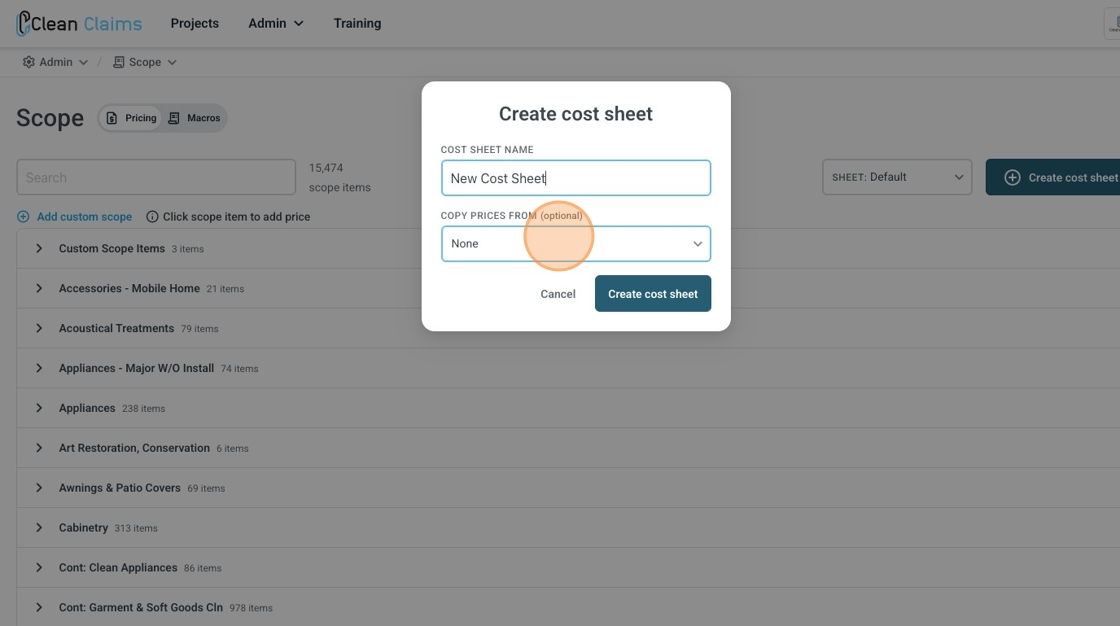Open the Admin navigation menu
The height and width of the screenshot is (626, 1120).
(275, 23)
